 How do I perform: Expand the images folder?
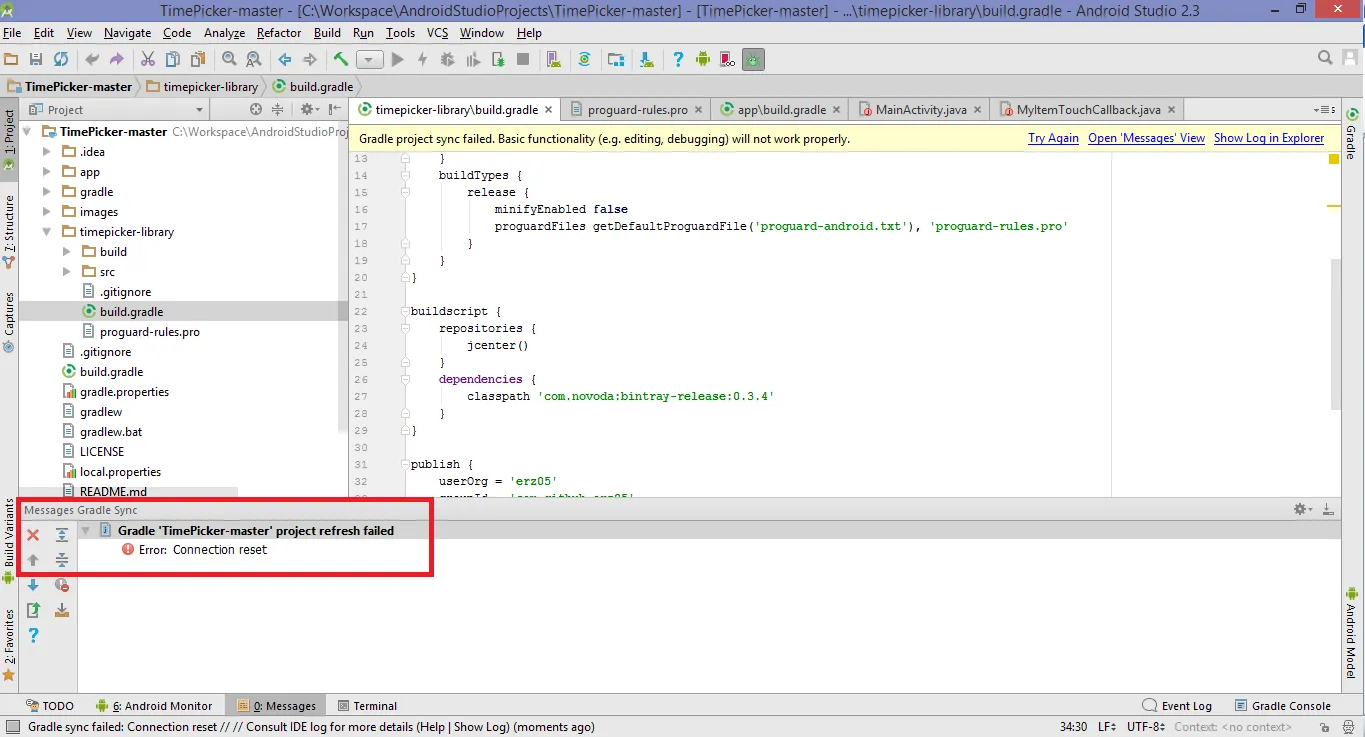point(46,212)
